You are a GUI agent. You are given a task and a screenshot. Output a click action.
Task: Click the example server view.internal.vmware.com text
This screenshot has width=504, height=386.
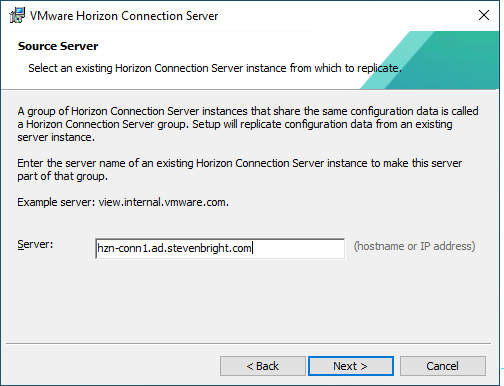(164, 202)
